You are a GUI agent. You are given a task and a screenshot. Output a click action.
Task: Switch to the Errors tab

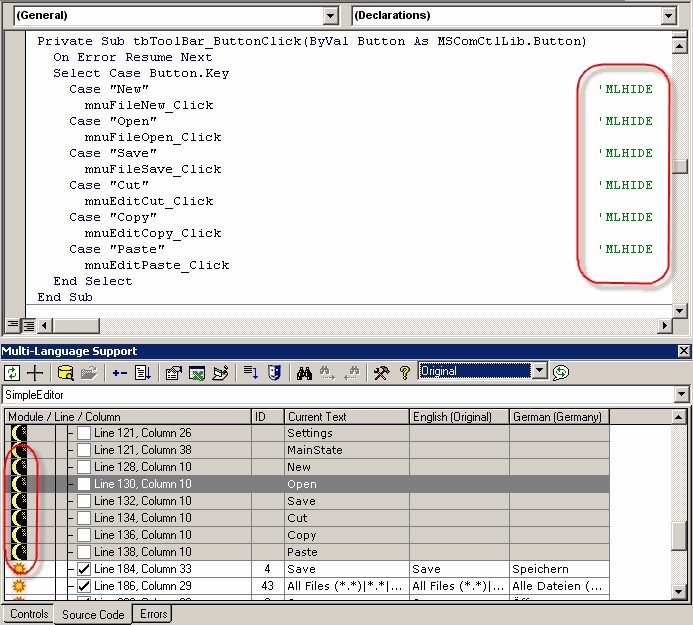[x=154, y=614]
